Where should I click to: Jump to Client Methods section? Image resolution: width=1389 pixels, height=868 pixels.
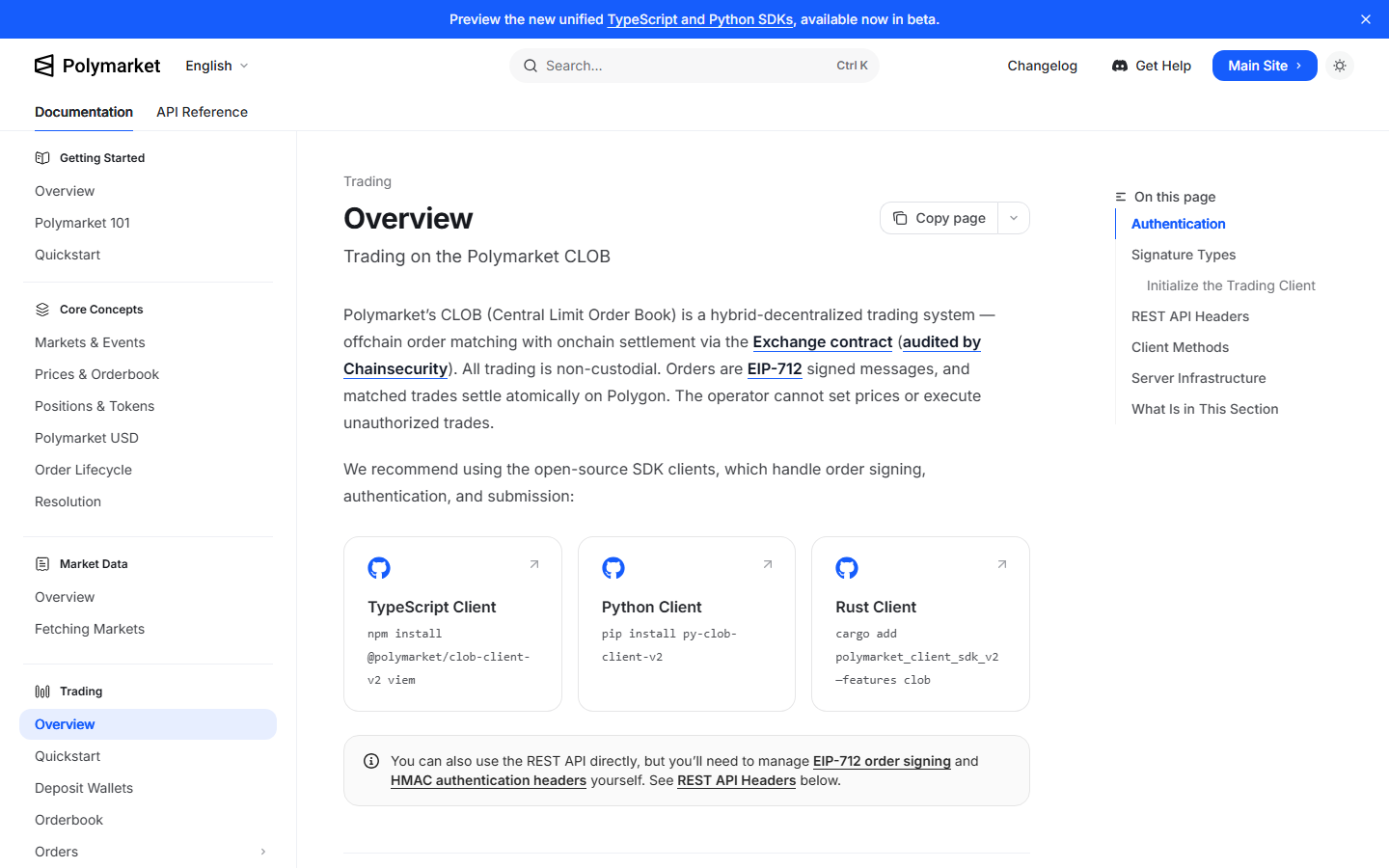pyautogui.click(x=1180, y=347)
